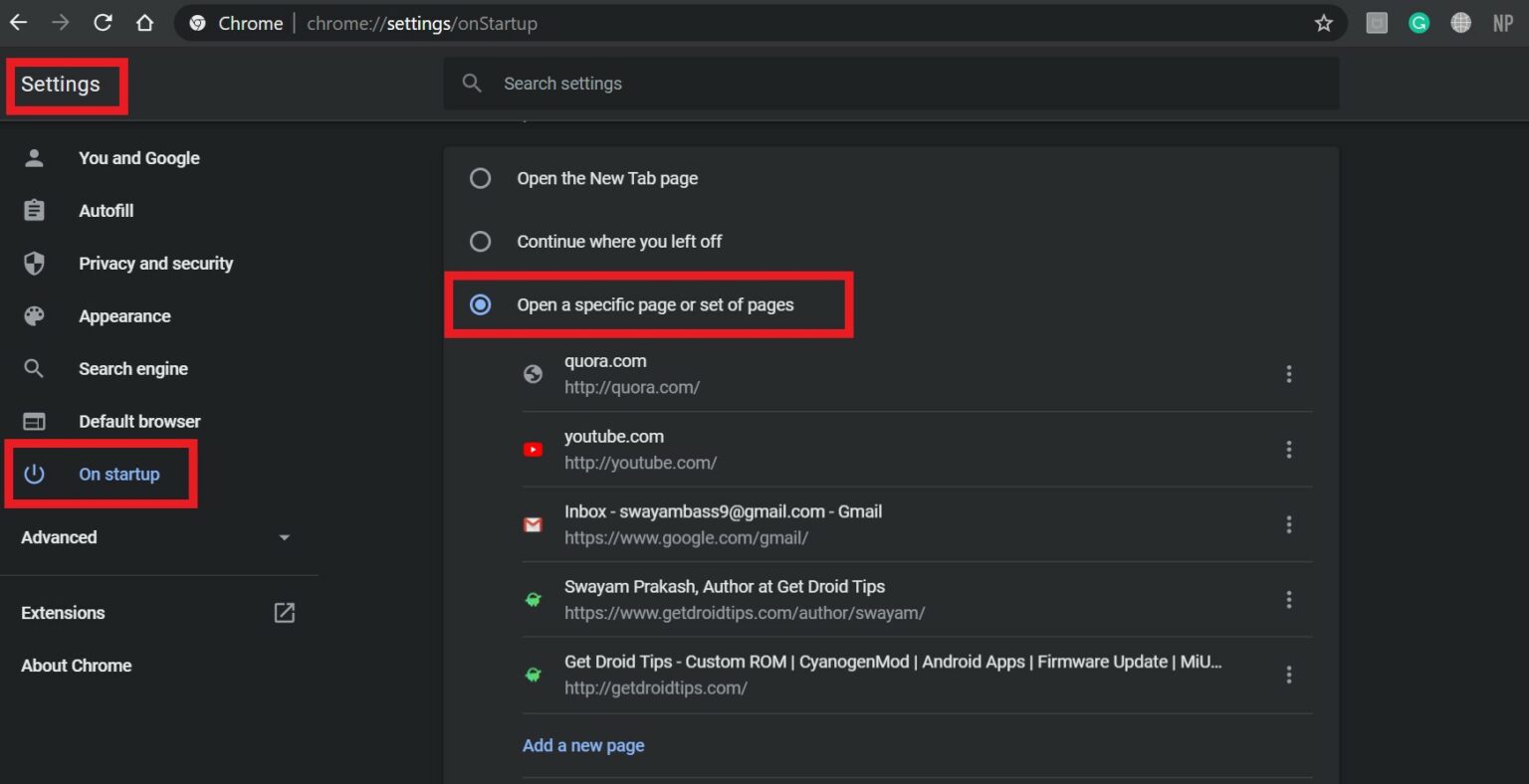Open more actions menu for quora.com
This screenshot has height=784, width=1529.
[x=1288, y=374]
